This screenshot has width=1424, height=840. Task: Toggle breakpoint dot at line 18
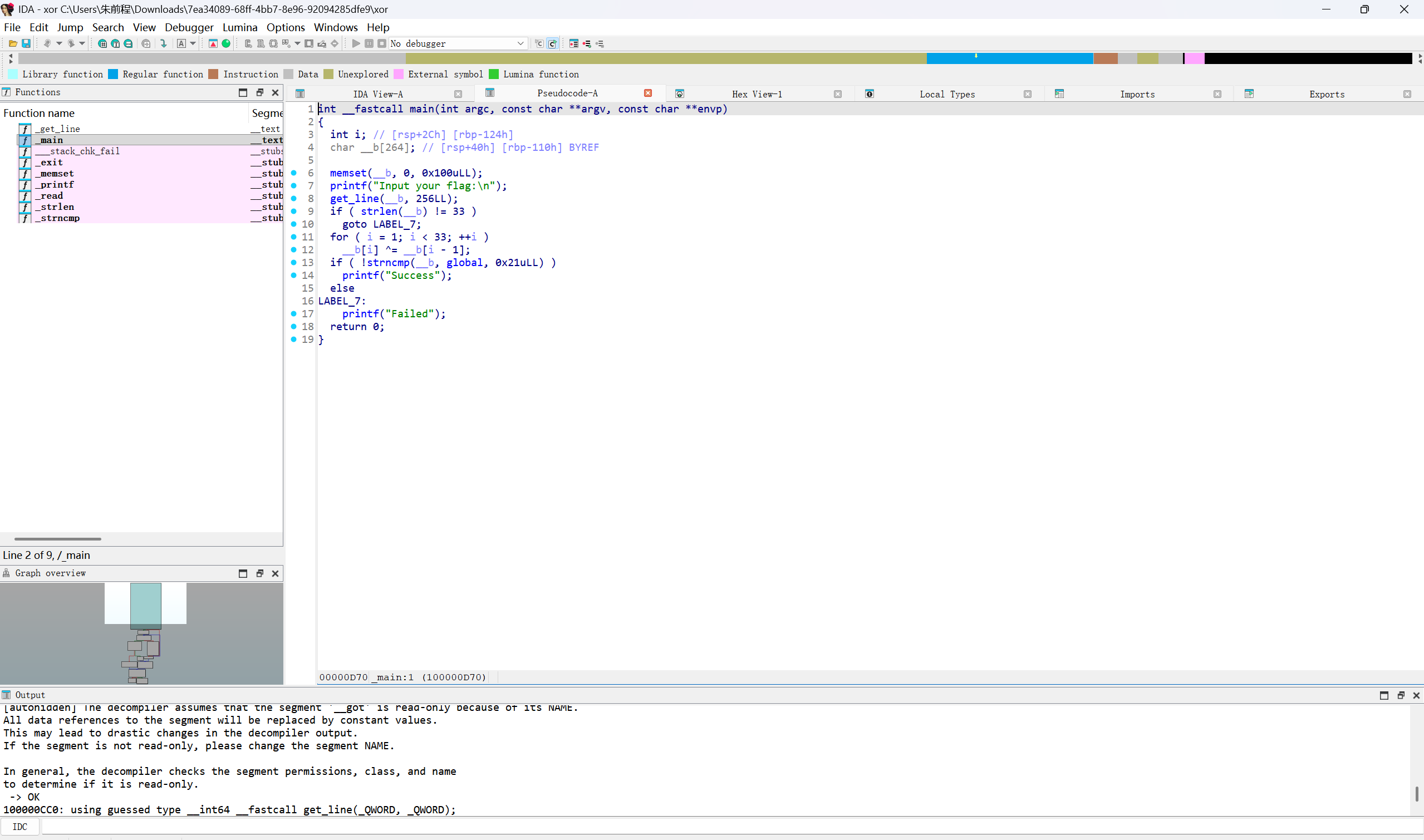click(x=294, y=326)
